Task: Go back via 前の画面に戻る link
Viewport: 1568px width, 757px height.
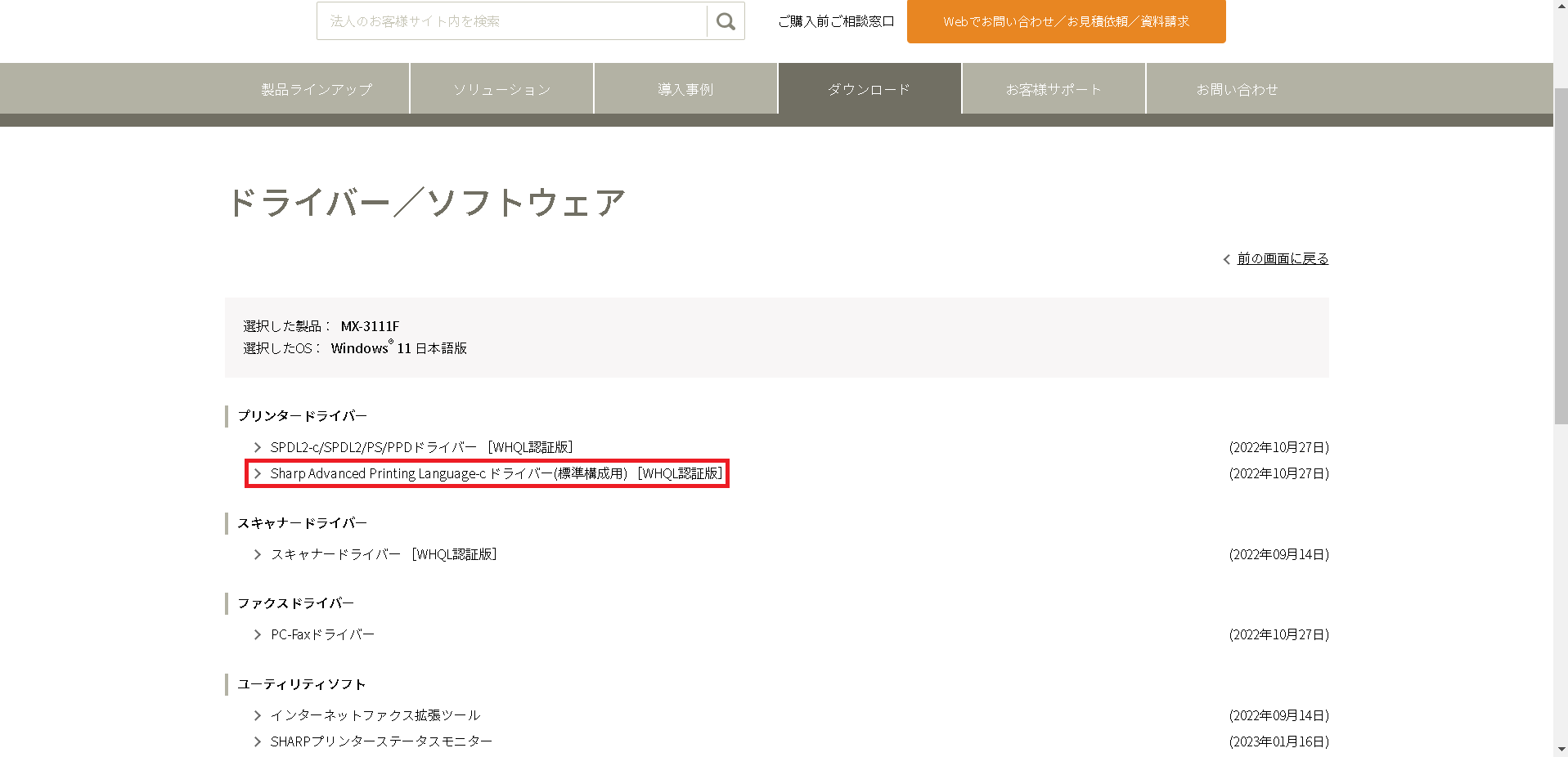Action: coord(1283,259)
